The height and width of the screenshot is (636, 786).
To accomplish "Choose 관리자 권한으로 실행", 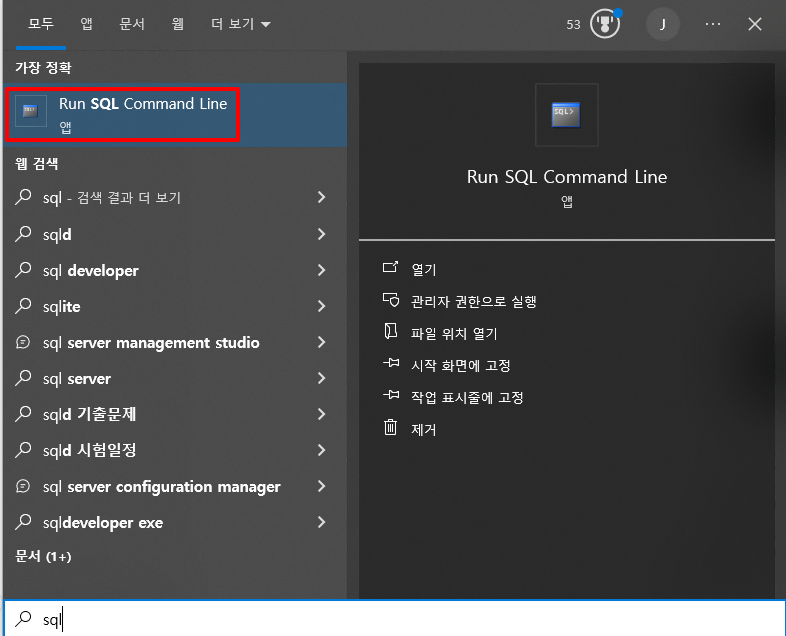I will [x=474, y=301].
